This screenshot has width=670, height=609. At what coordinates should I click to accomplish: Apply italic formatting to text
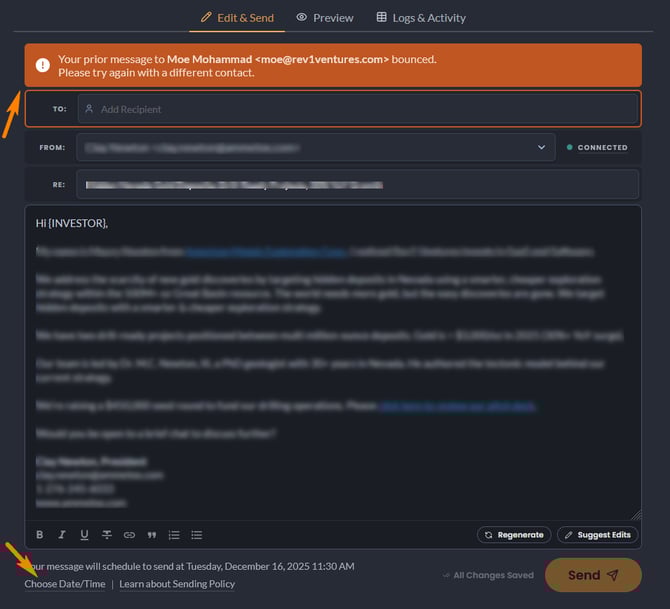click(x=62, y=535)
